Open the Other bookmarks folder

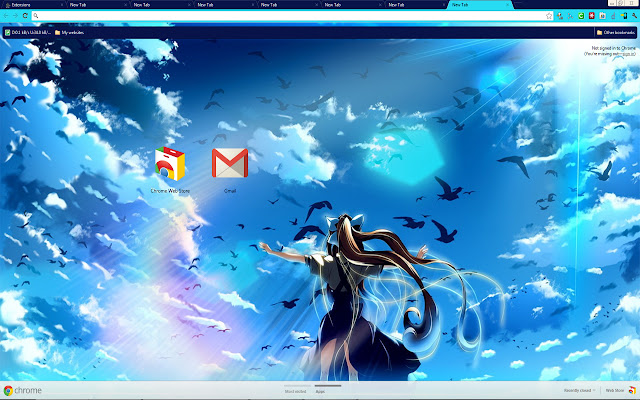point(616,32)
